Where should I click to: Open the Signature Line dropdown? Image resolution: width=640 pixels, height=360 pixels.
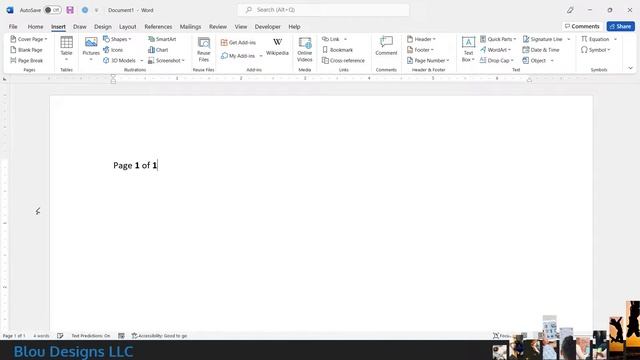569,39
